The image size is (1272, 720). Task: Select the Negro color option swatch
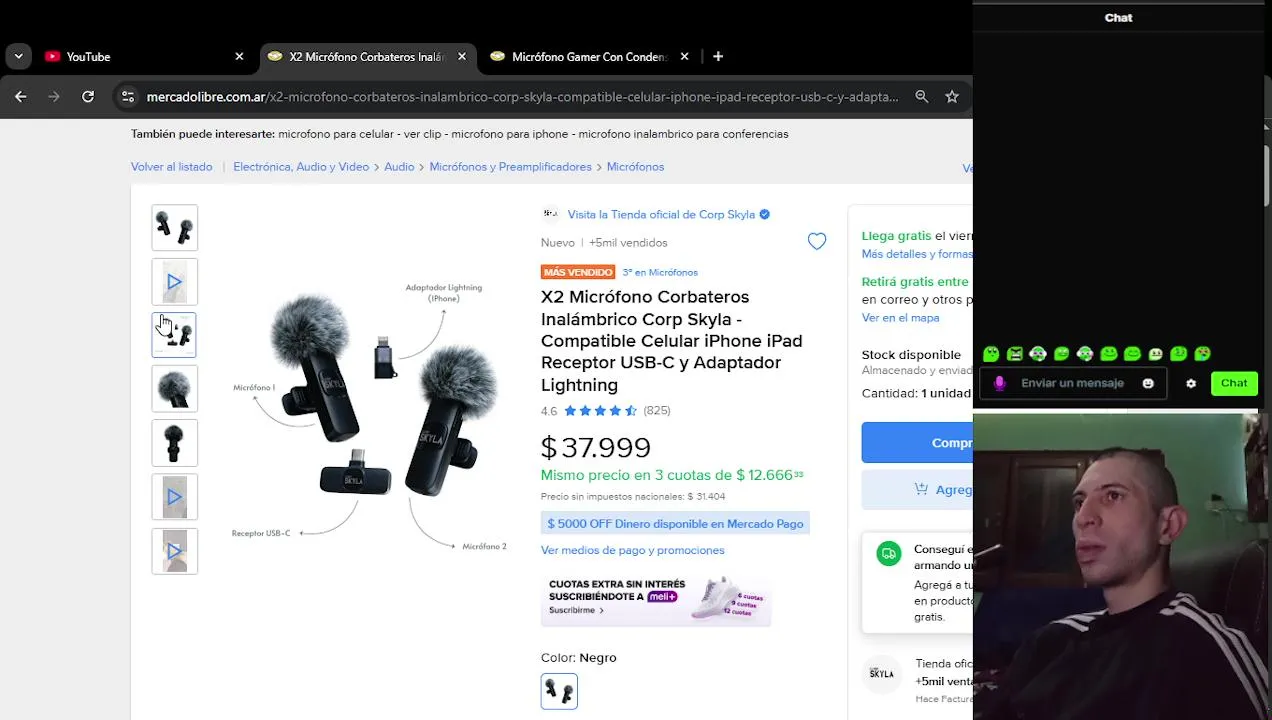559,691
